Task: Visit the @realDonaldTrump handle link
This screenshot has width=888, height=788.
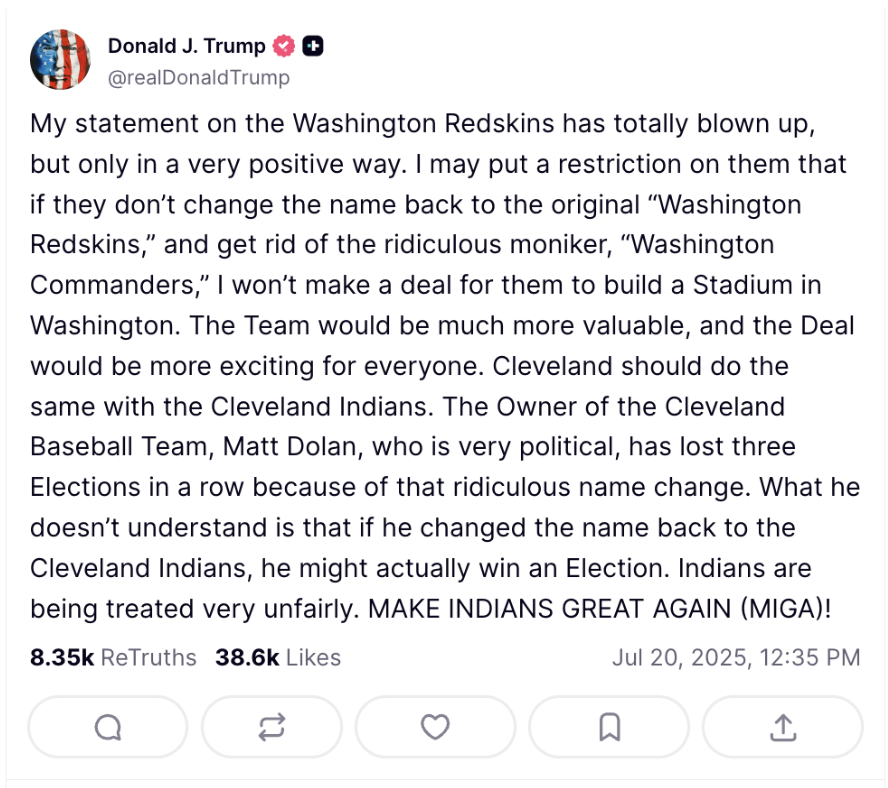Action: point(198,77)
